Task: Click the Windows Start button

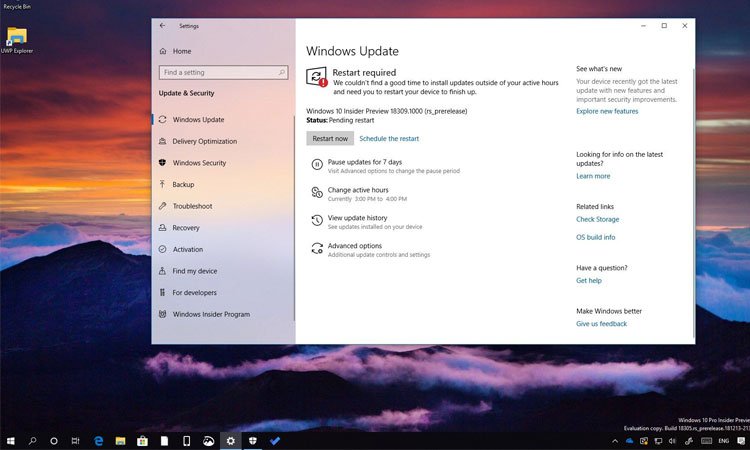Action: pyautogui.click(x=11, y=440)
